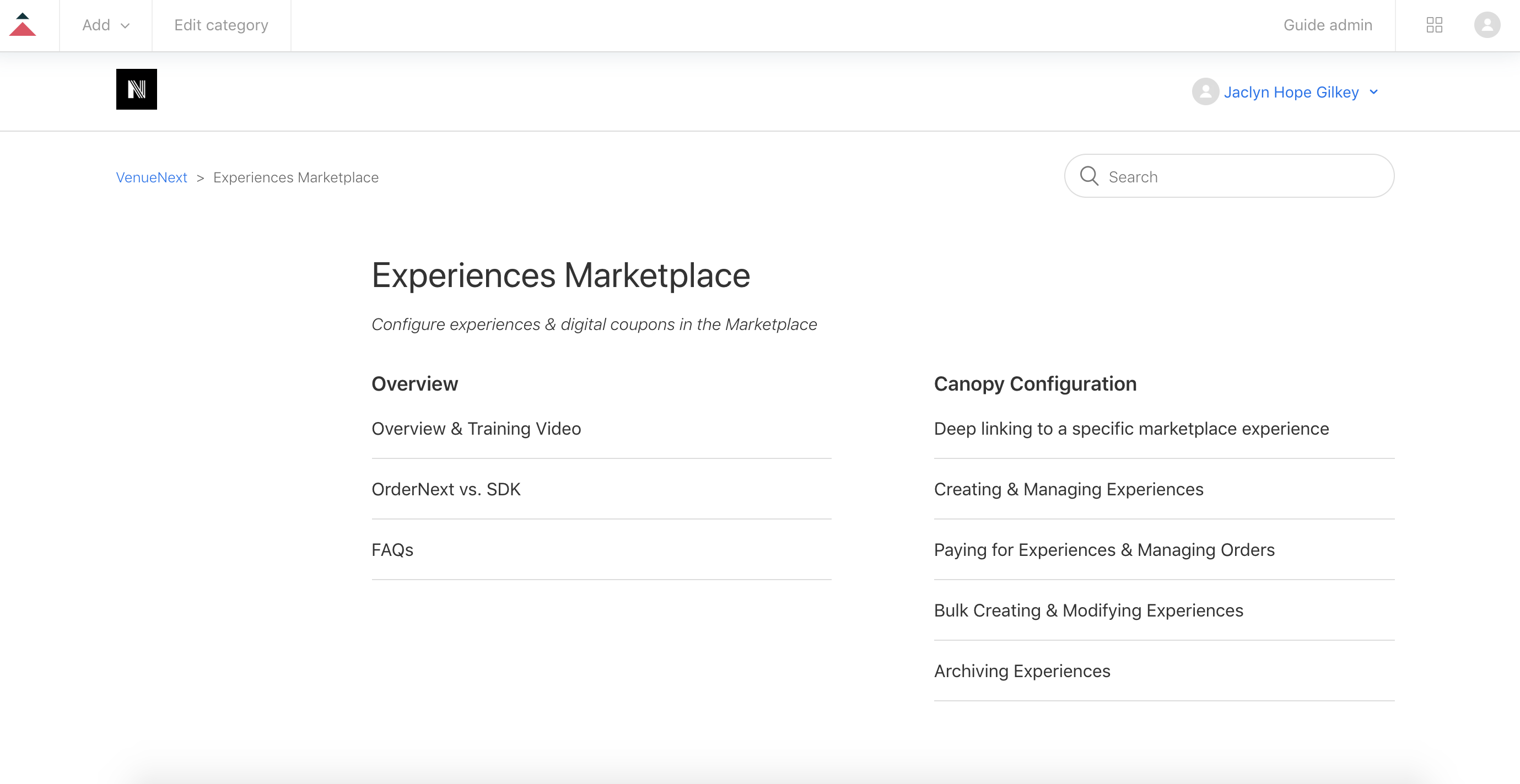Open Creating & Managing Experiences article
Screen dimensions: 1520x784
[x=1069, y=490]
